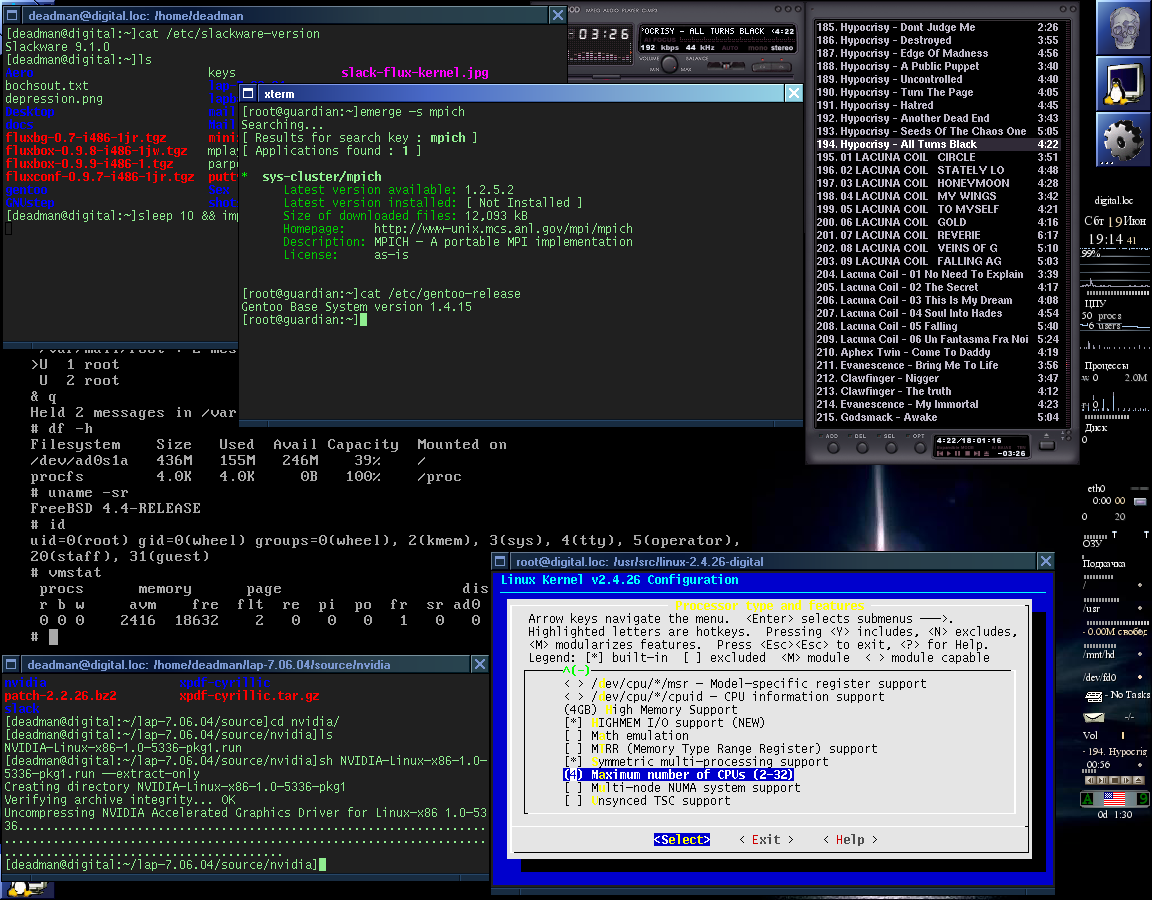Click the <Select> button in kernel config

pyautogui.click(x=682, y=840)
